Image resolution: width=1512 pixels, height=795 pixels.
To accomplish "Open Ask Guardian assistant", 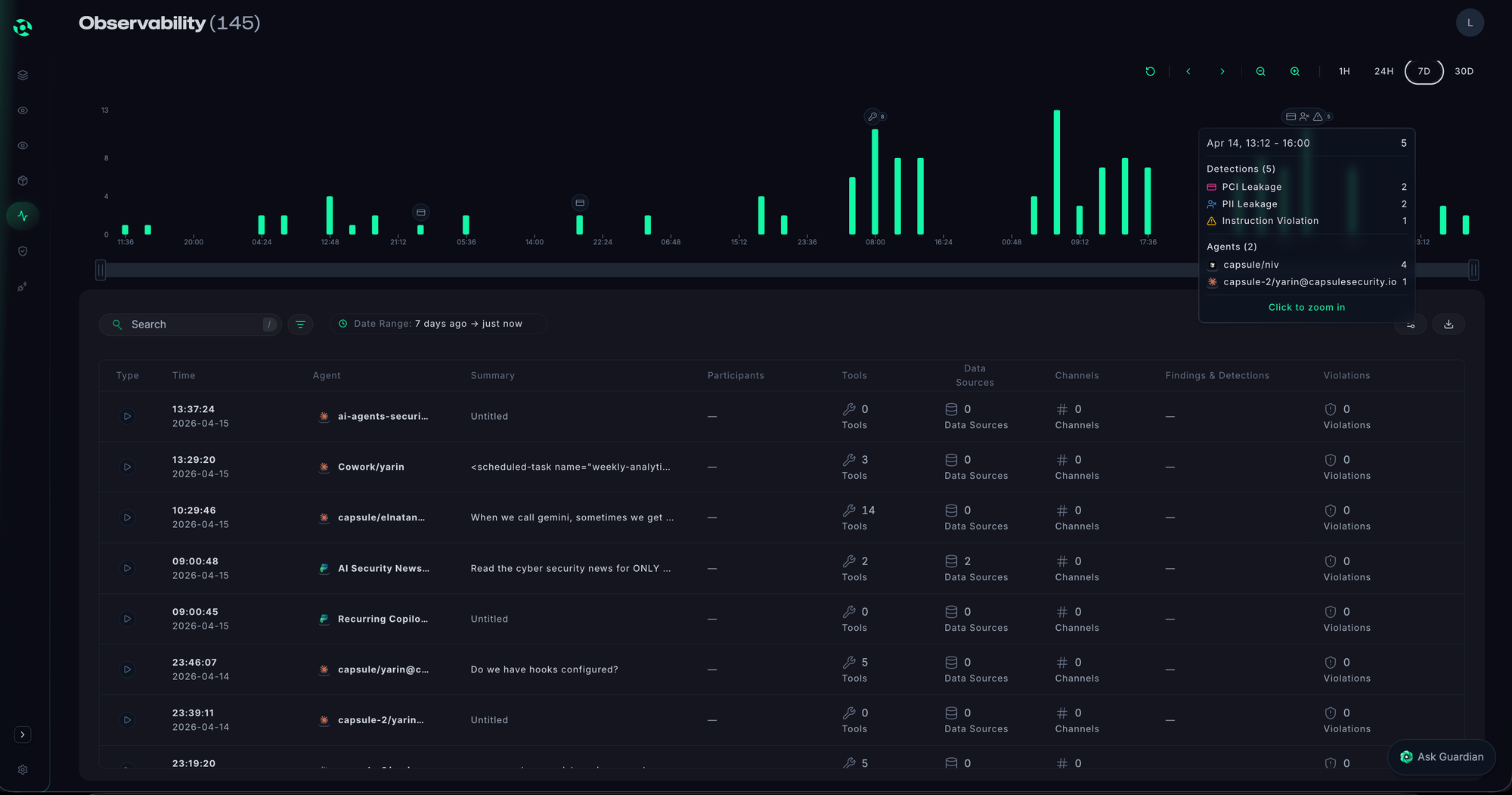I will point(1442,757).
